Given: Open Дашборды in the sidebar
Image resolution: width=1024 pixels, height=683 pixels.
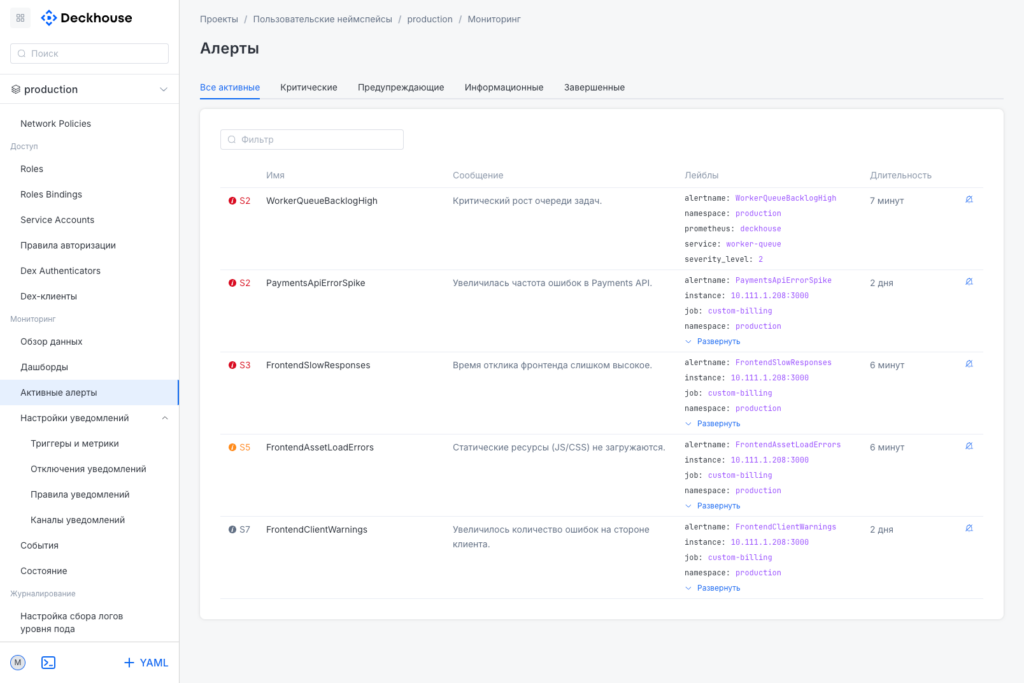Looking at the screenshot, I should coord(44,367).
